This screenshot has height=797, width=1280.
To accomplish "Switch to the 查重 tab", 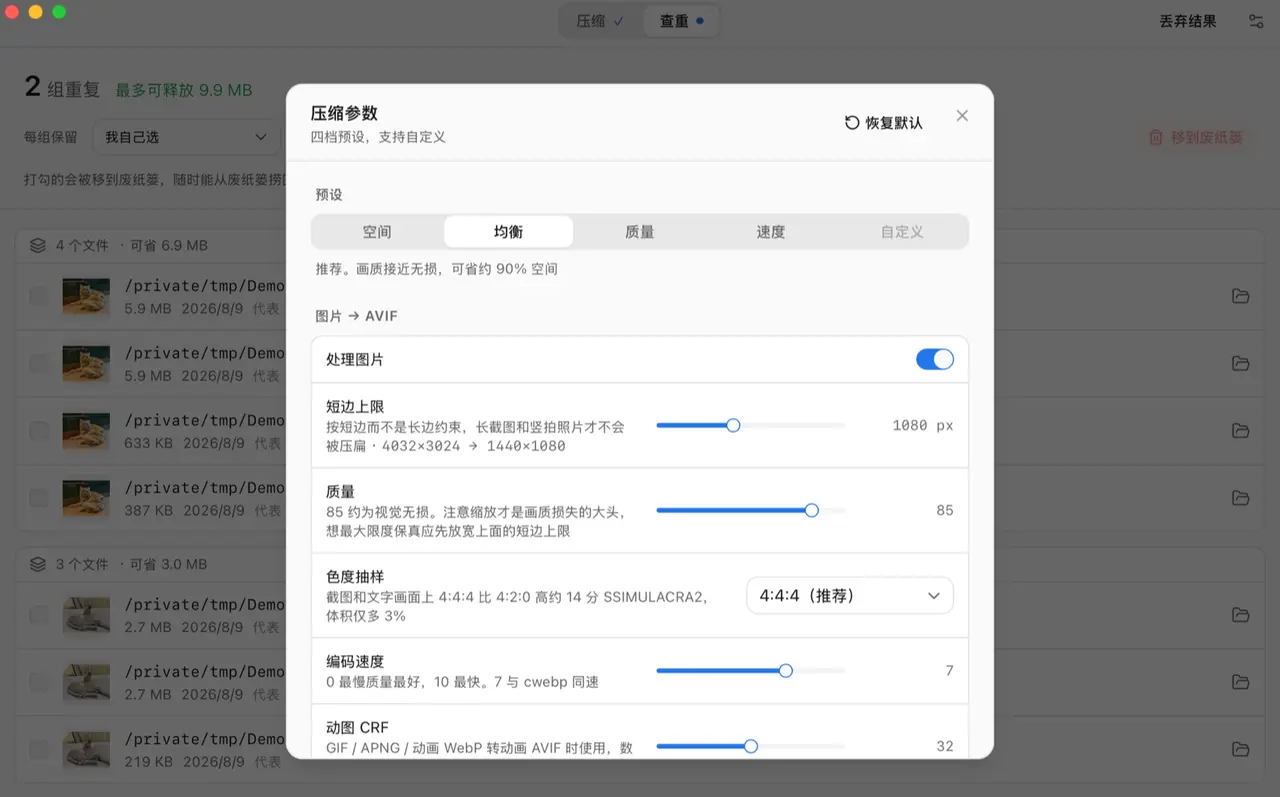I will [681, 21].
